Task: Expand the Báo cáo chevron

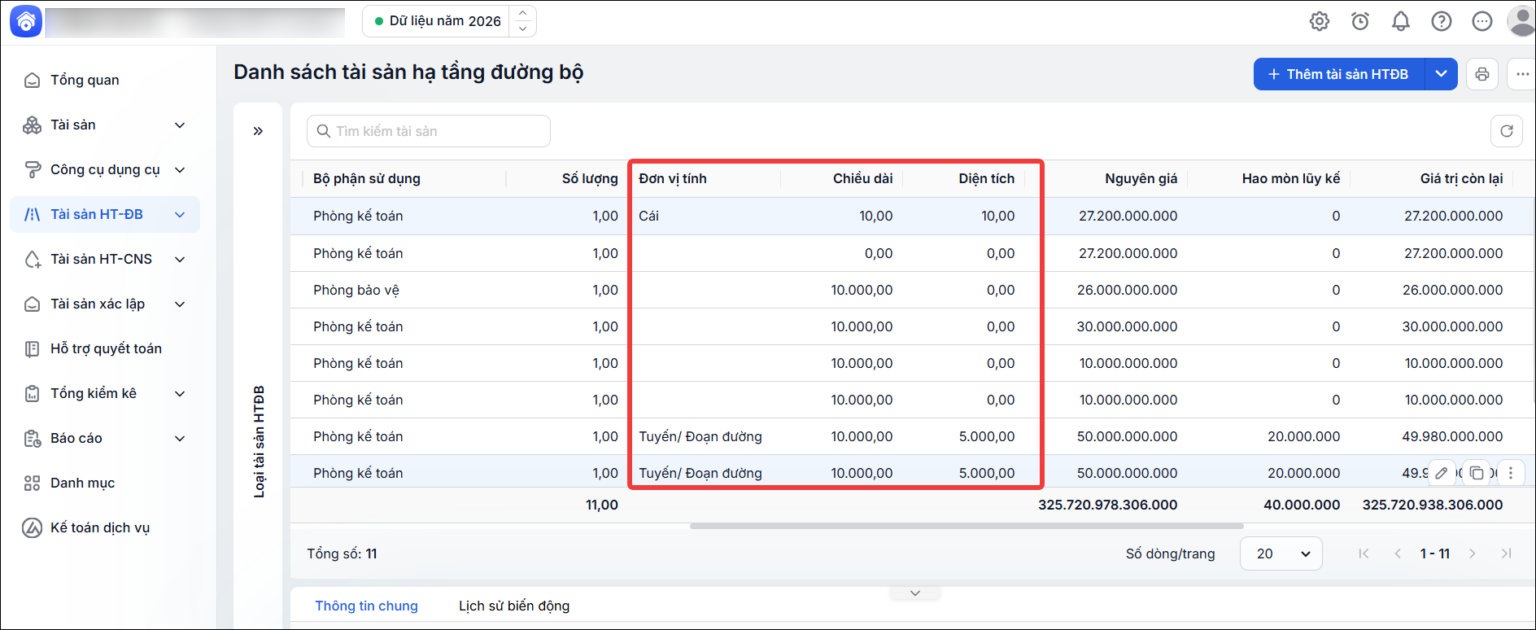Action: point(180,438)
